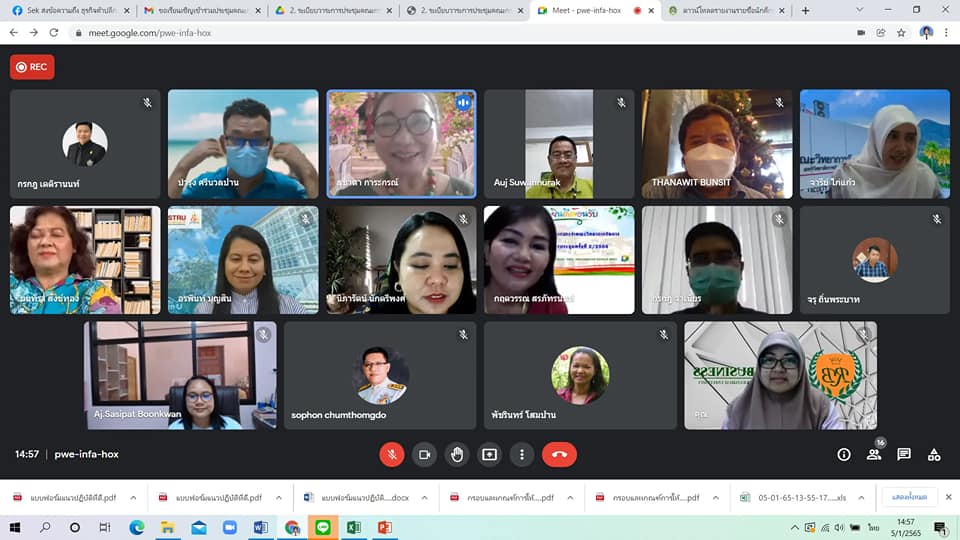Click the red Leave call button

559,454
